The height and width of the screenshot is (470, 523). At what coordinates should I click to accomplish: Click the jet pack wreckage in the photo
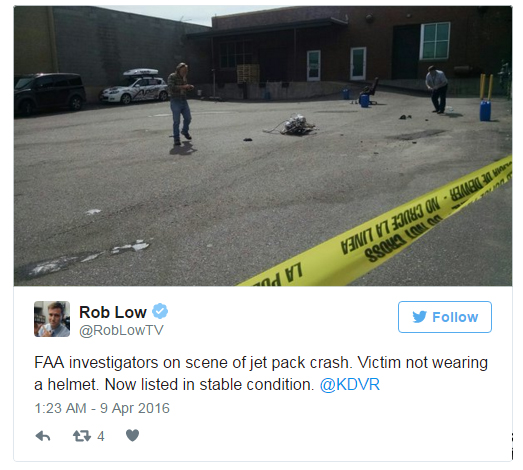pyautogui.click(x=294, y=125)
